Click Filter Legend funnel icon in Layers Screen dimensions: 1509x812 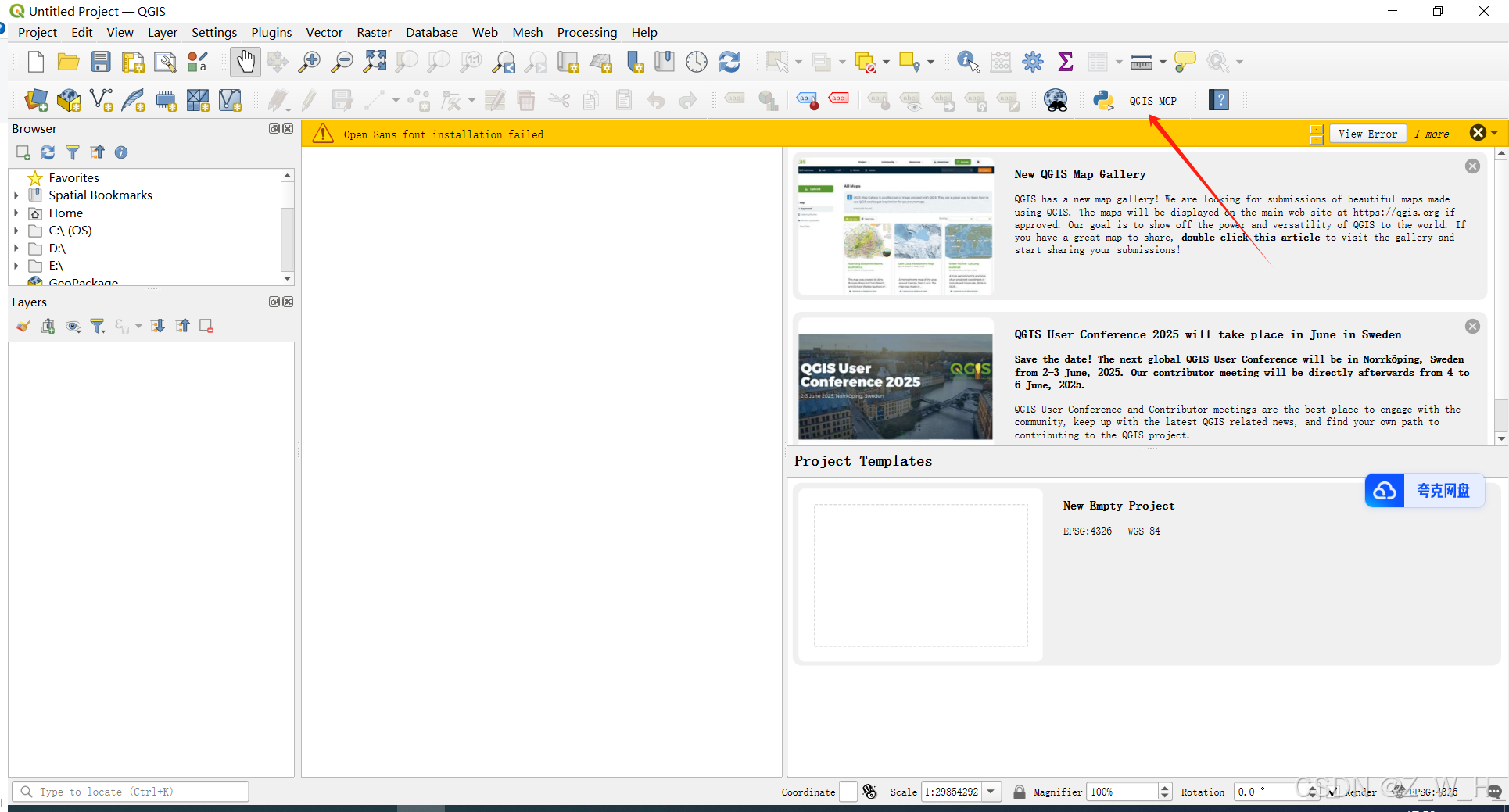pyautogui.click(x=98, y=326)
